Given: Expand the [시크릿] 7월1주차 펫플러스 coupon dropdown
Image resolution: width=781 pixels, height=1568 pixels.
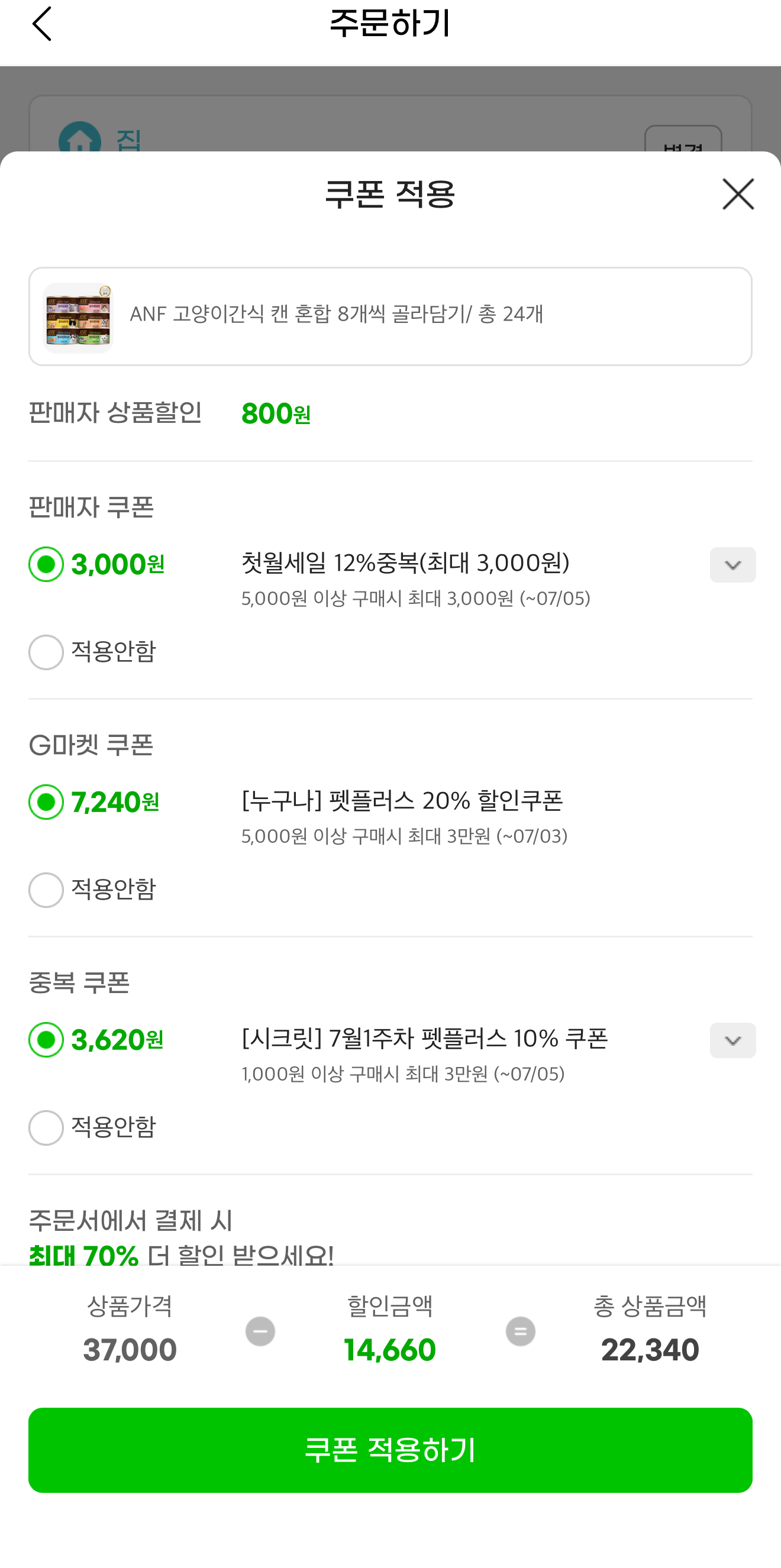Looking at the screenshot, I should (x=732, y=1040).
